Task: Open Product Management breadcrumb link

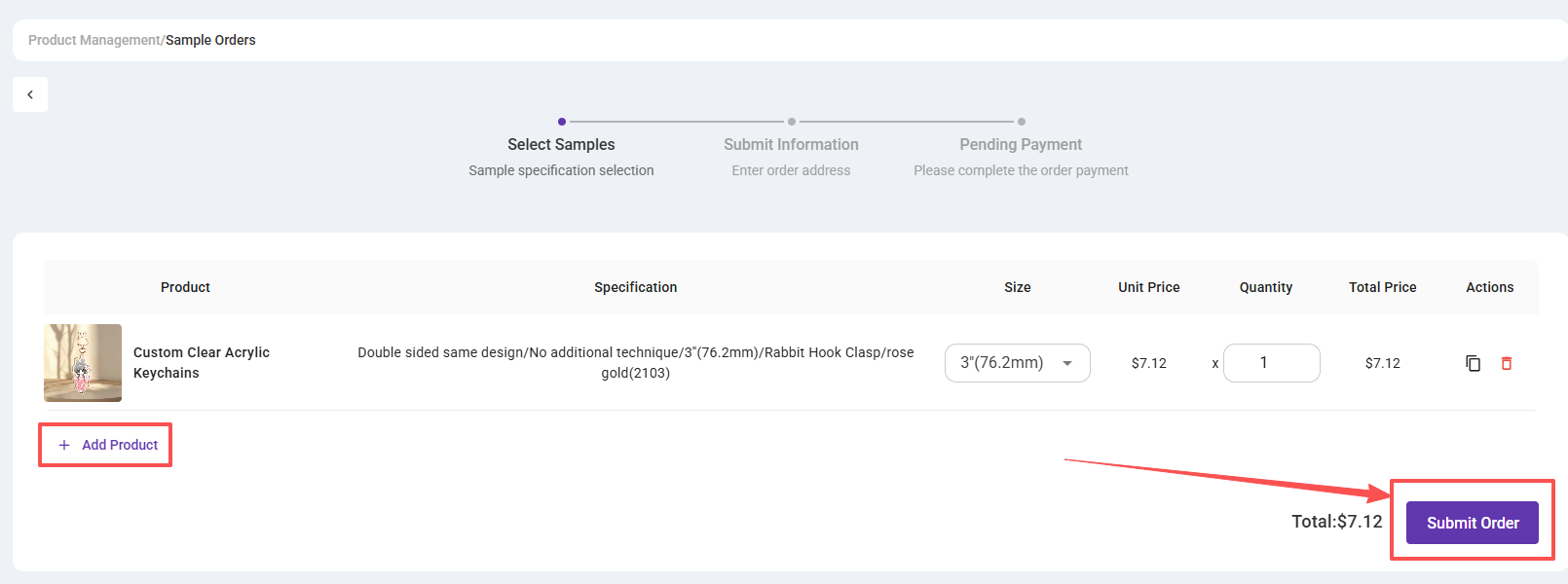Action: pyautogui.click(x=94, y=40)
